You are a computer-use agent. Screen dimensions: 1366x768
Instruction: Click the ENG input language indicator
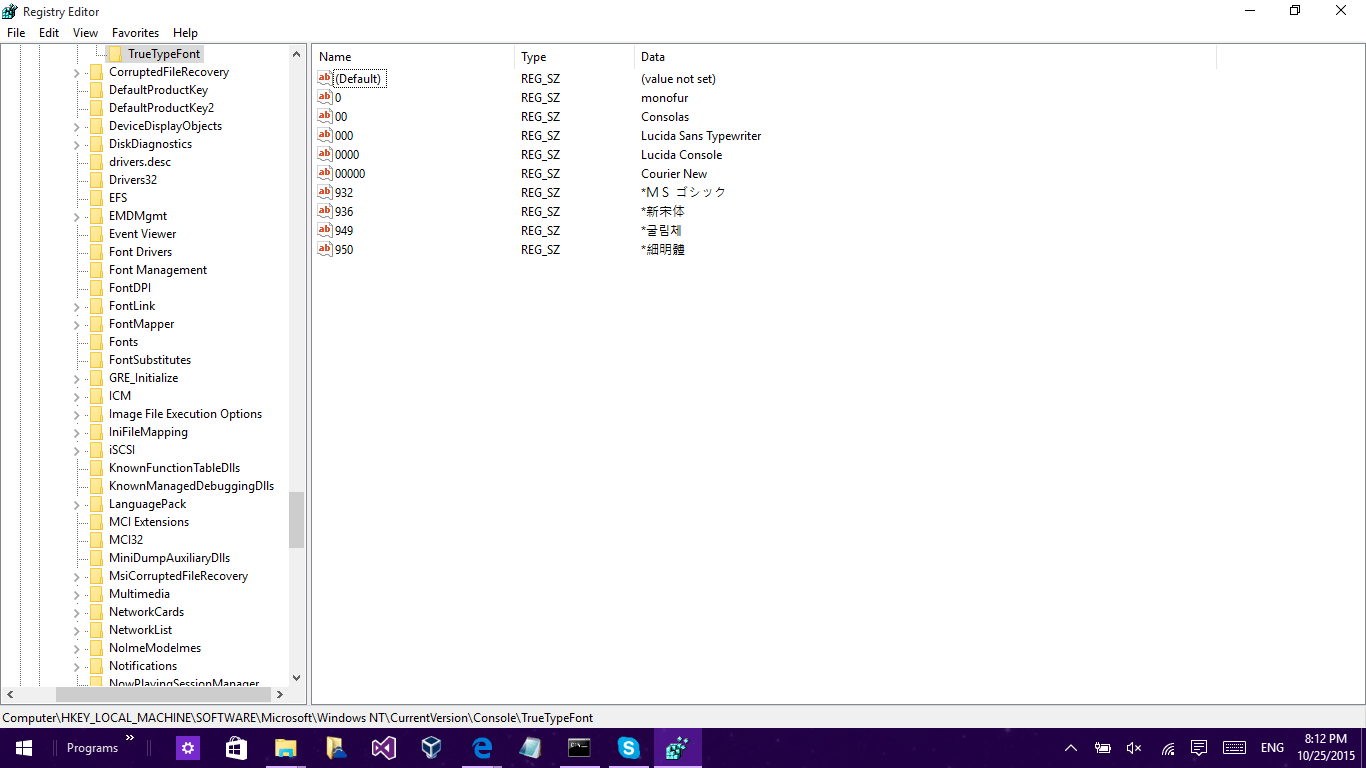tap(1272, 748)
